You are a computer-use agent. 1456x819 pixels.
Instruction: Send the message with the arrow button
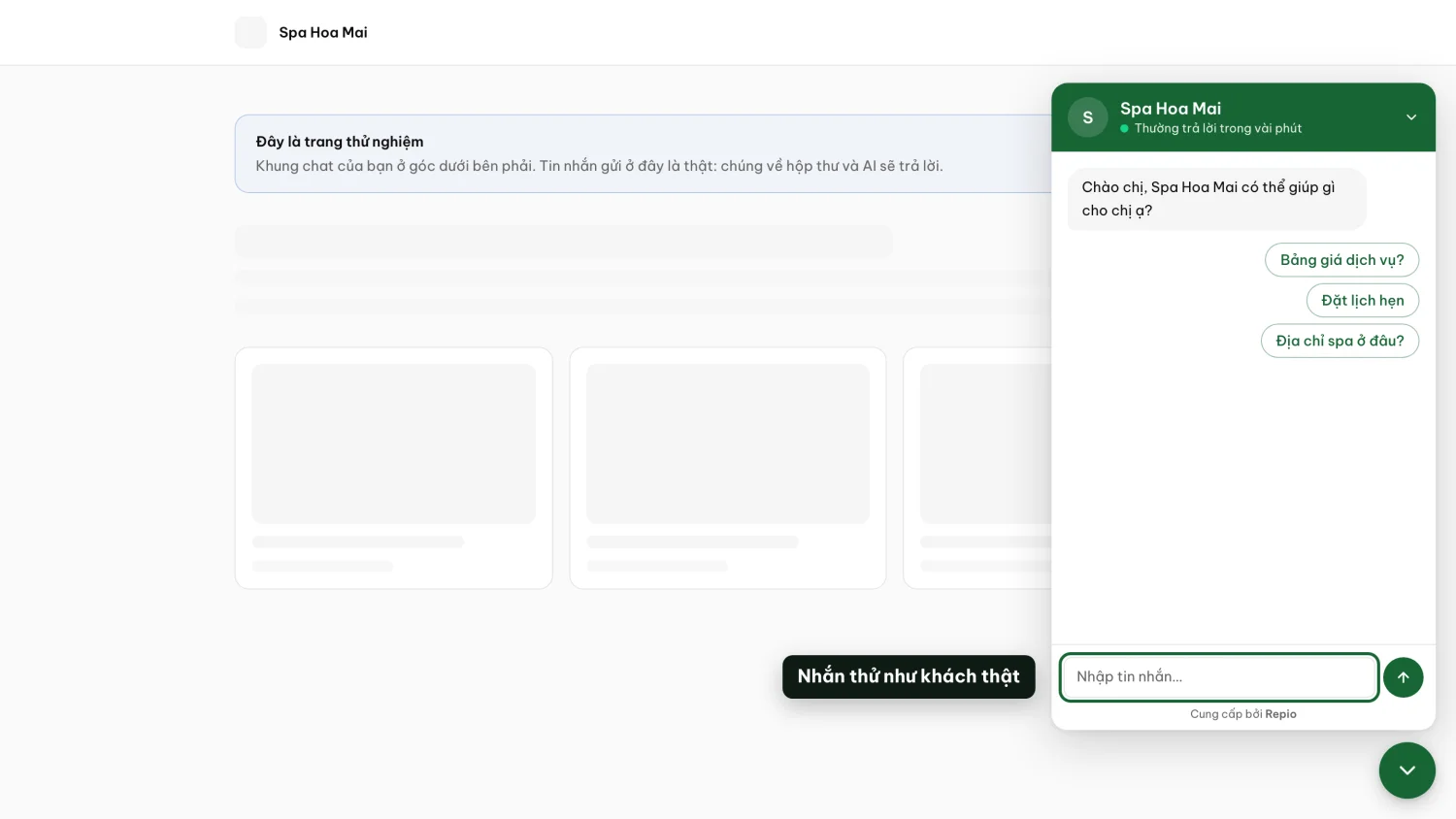pyautogui.click(x=1403, y=677)
